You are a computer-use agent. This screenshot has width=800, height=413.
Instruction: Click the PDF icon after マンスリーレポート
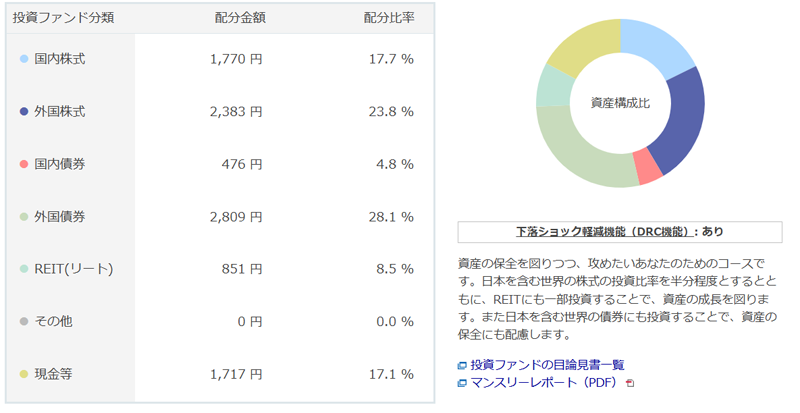tap(629, 383)
